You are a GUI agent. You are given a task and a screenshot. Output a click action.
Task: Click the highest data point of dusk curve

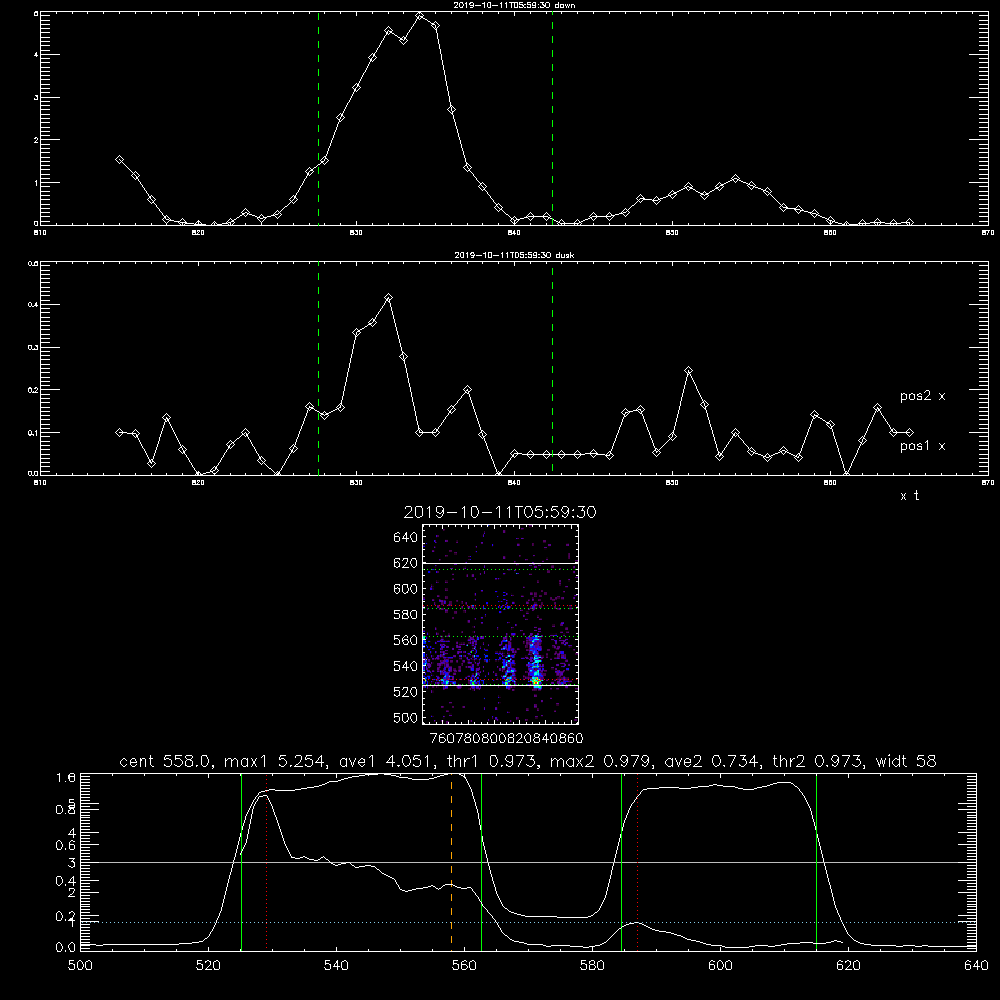(x=388, y=298)
